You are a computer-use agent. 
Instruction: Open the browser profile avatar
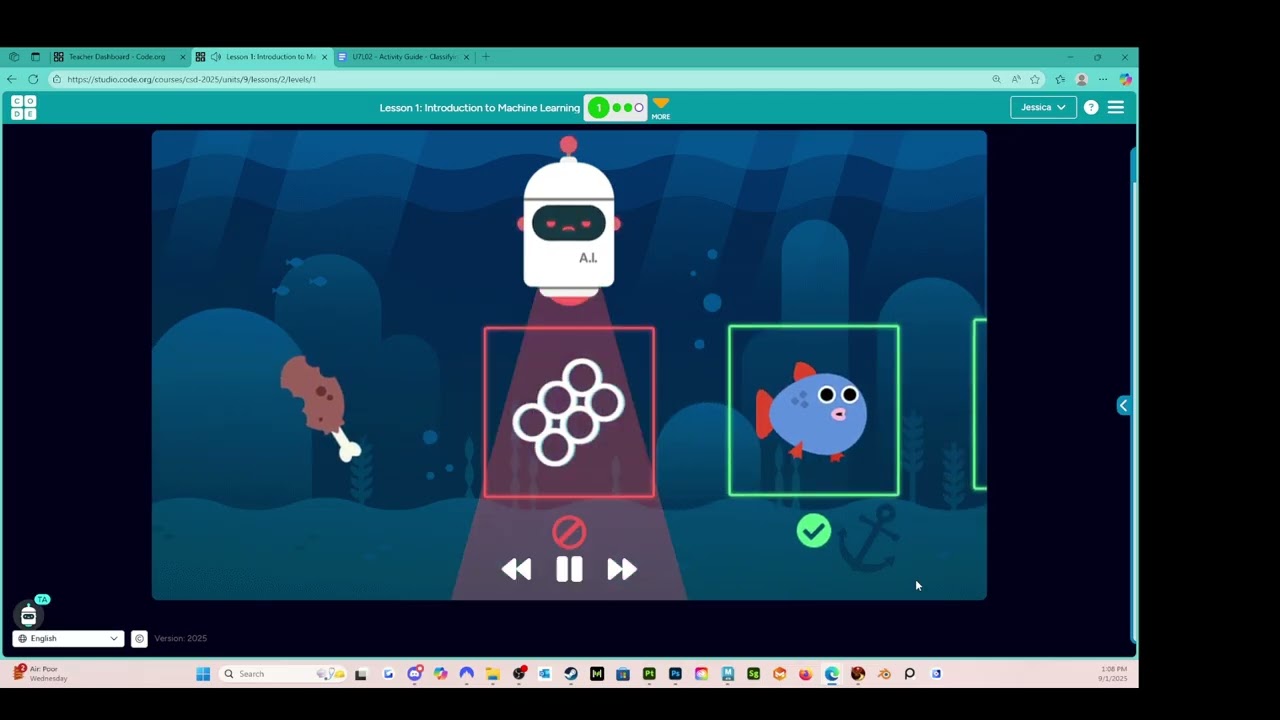tap(1081, 79)
